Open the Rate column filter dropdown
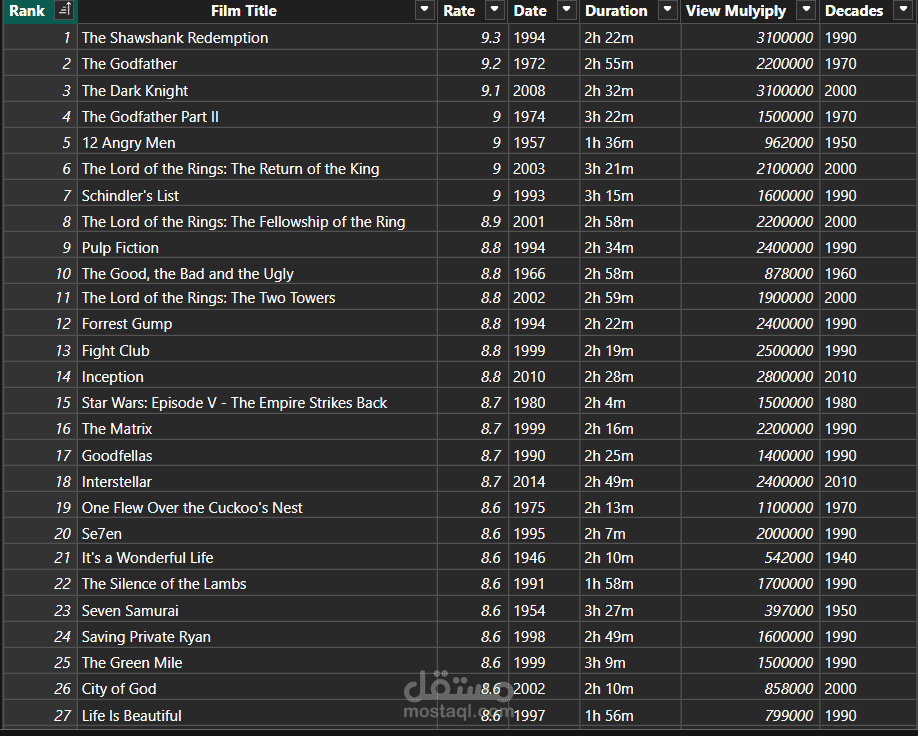The width and height of the screenshot is (918, 736). (x=495, y=9)
